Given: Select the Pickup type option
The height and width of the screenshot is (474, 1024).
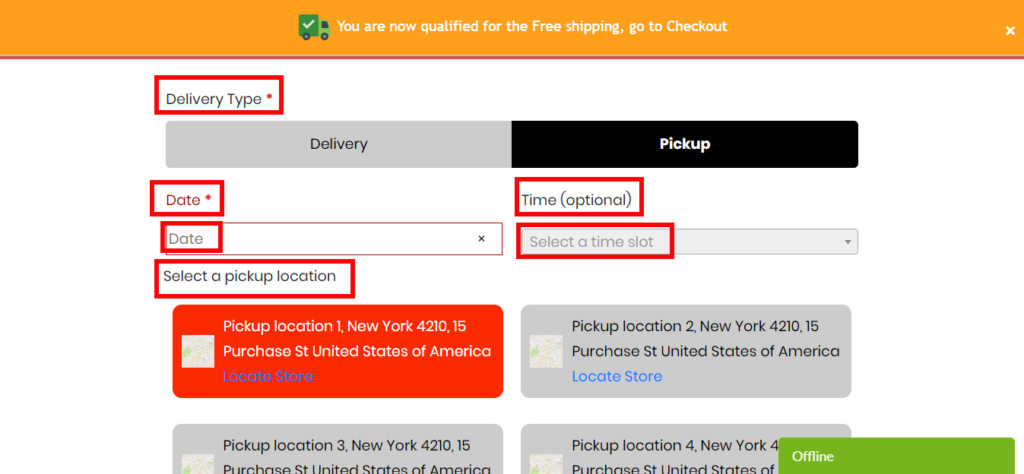Looking at the screenshot, I should [685, 144].
